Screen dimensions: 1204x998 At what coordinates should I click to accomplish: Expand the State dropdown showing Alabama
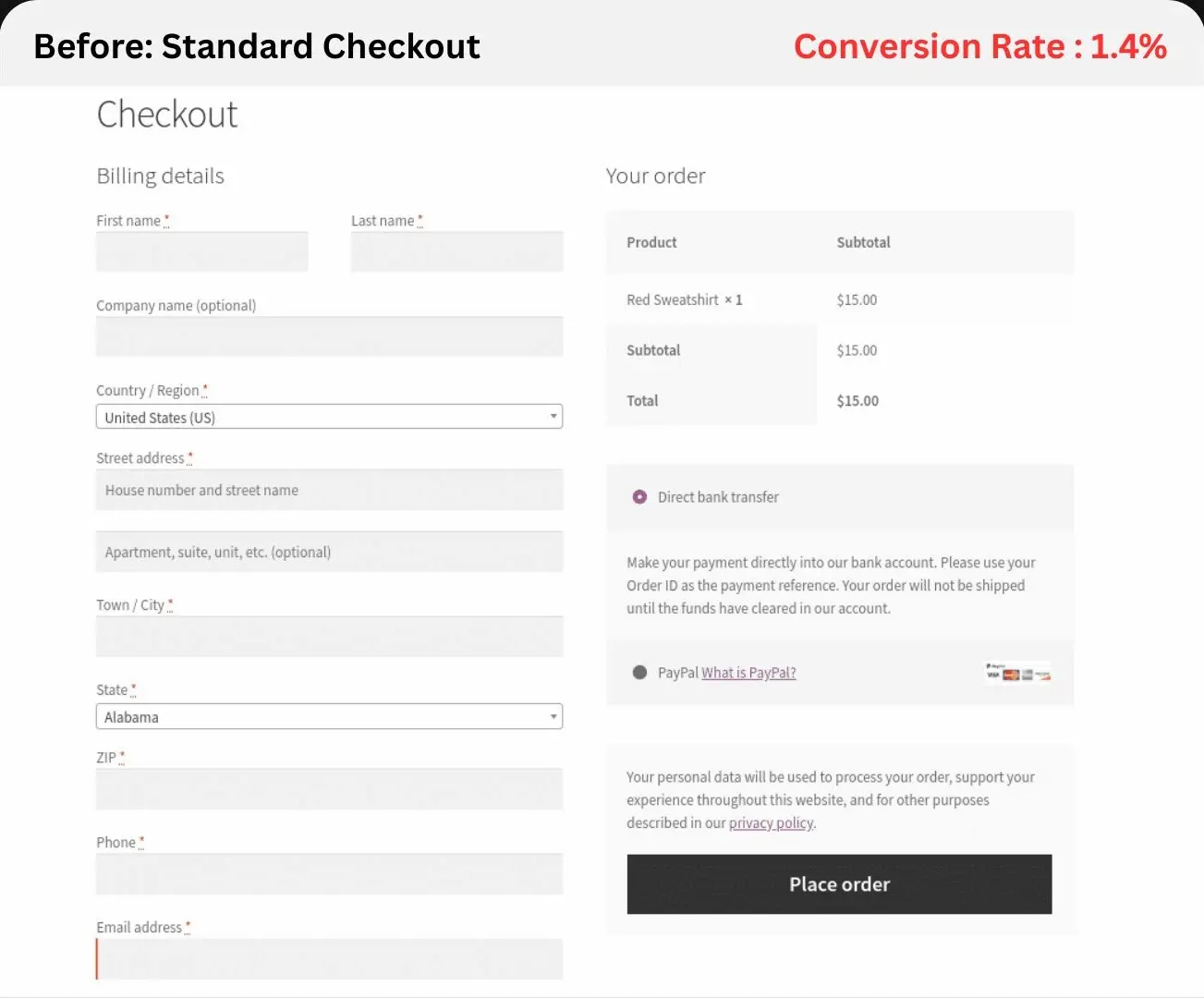click(x=329, y=716)
